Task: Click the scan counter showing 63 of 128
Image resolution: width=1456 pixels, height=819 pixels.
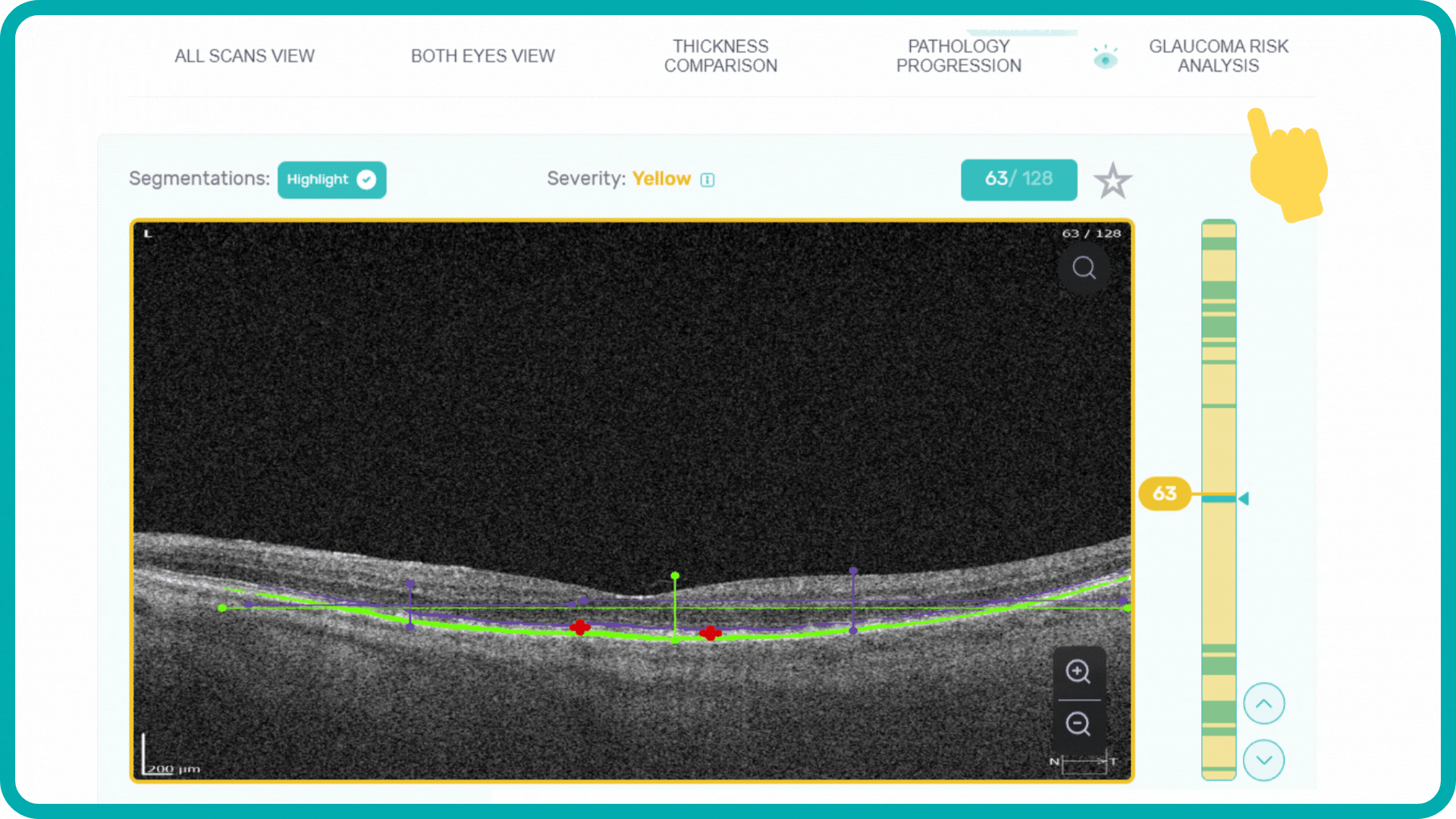Action: (x=1018, y=180)
